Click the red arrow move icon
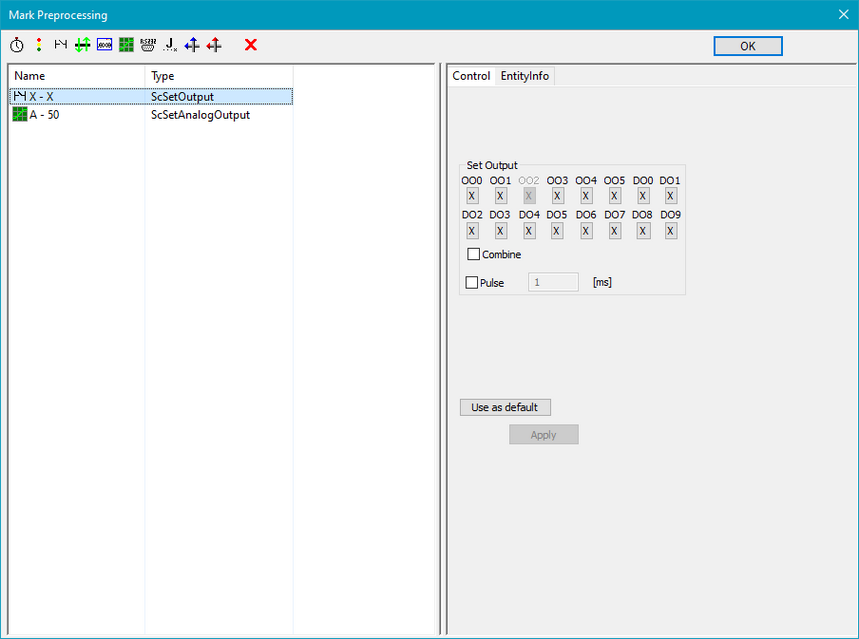The height and width of the screenshot is (639, 859). click(x=214, y=45)
